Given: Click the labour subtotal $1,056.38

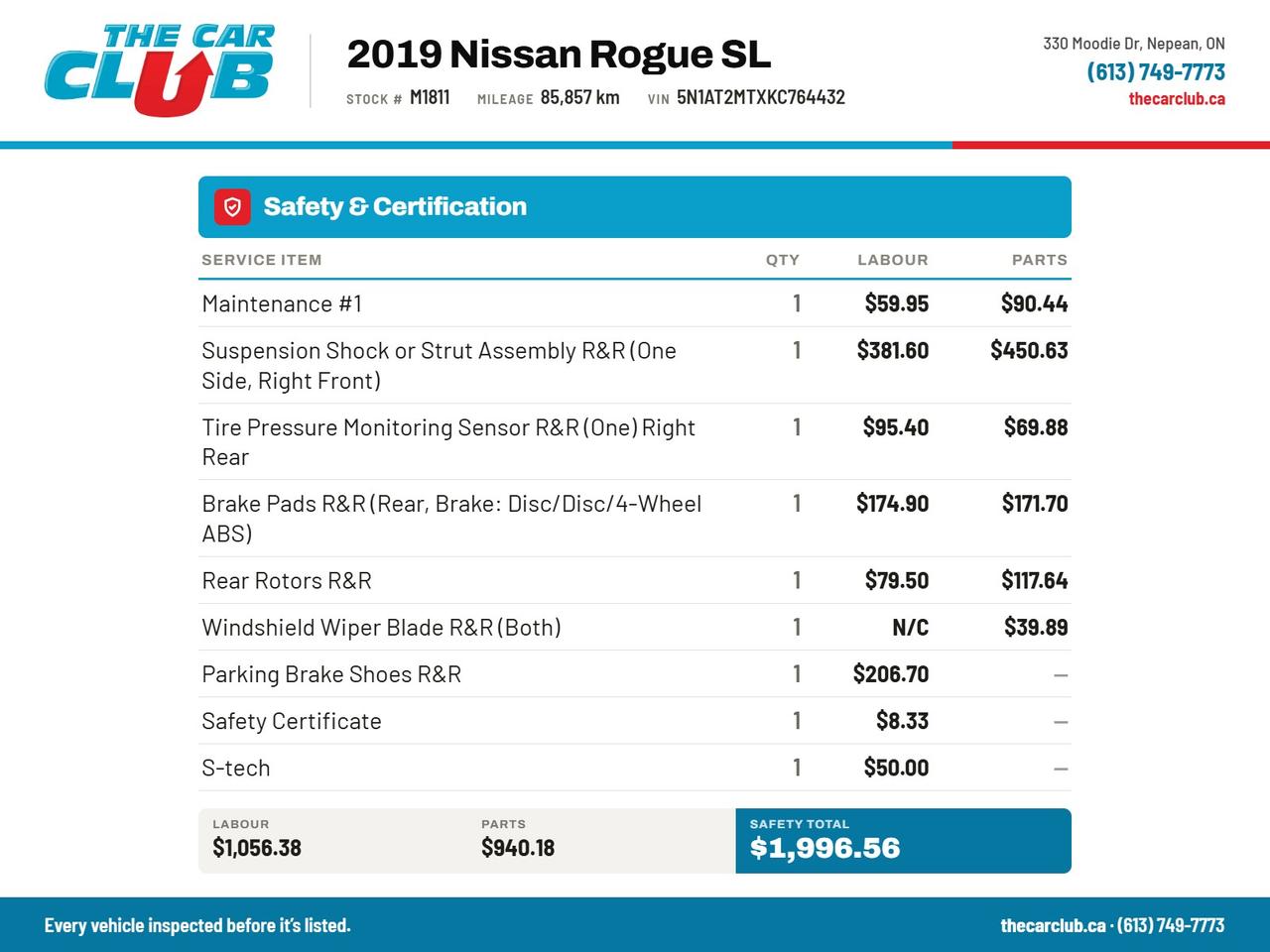Looking at the screenshot, I should pos(257,848).
